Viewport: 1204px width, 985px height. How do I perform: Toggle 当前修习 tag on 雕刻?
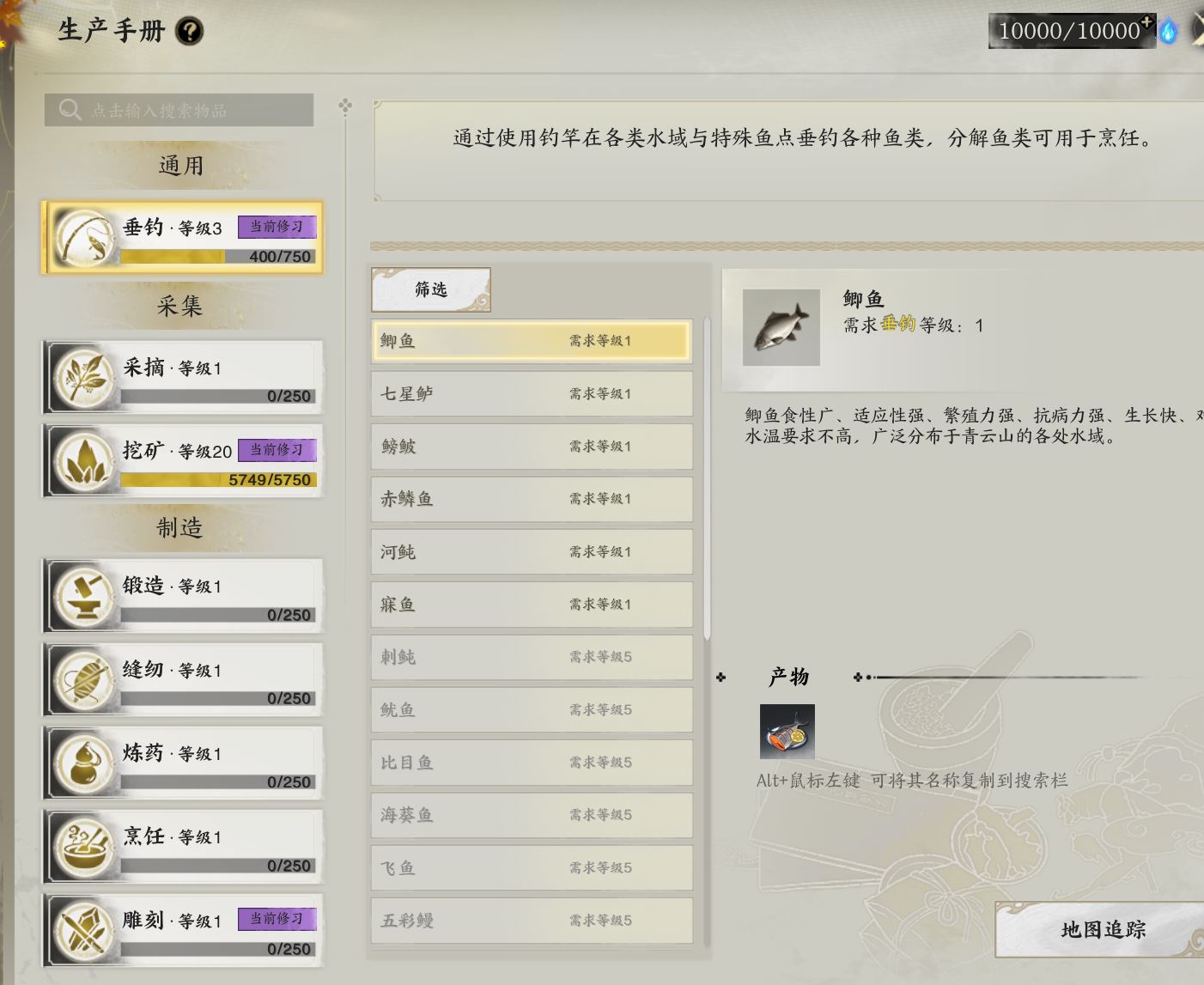[x=277, y=919]
